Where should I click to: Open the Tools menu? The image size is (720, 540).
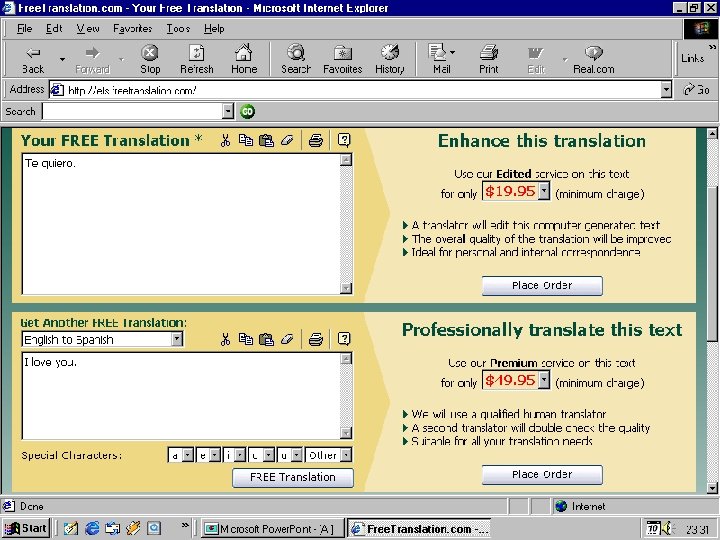click(x=178, y=28)
